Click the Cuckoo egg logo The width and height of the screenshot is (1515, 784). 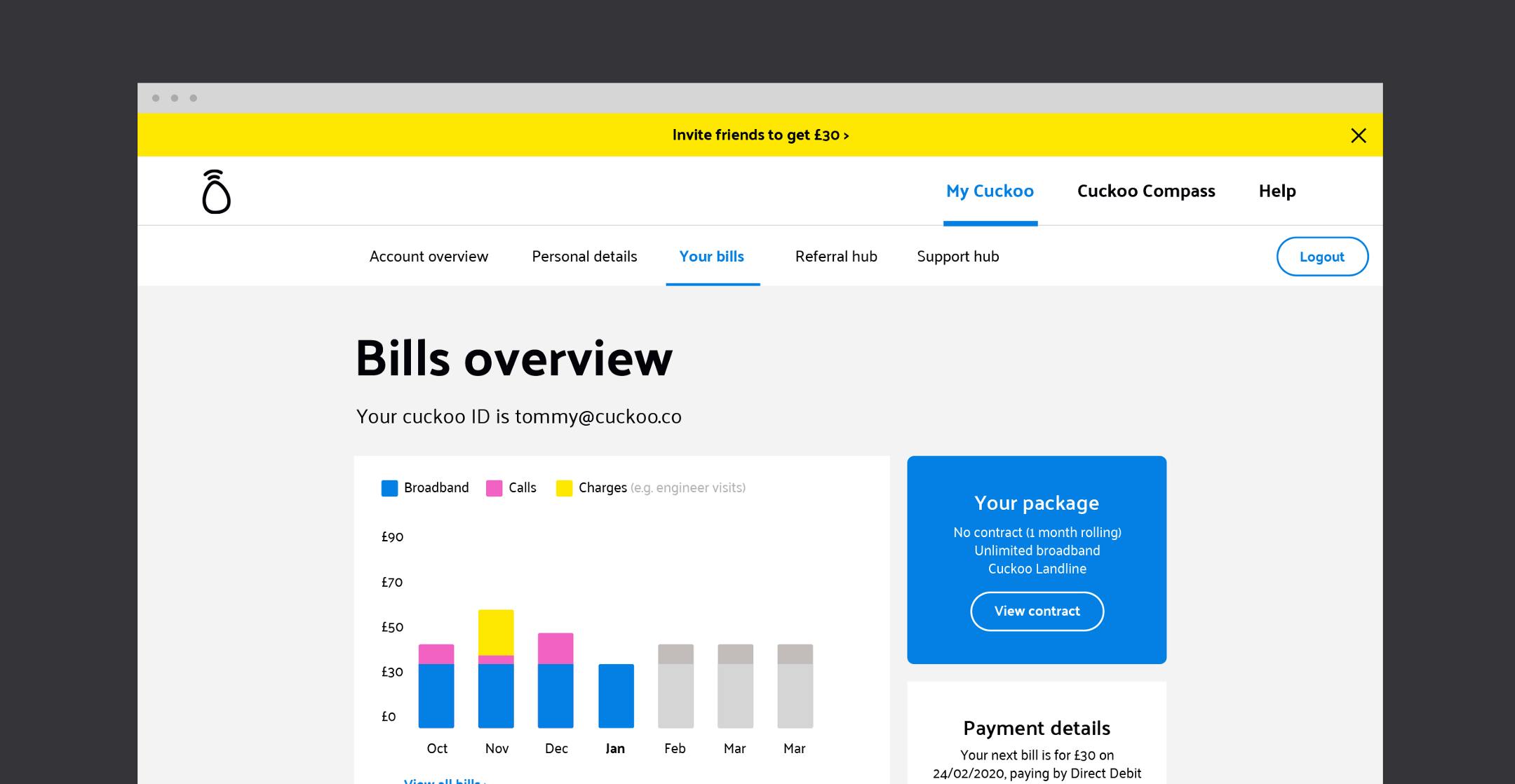click(x=216, y=191)
